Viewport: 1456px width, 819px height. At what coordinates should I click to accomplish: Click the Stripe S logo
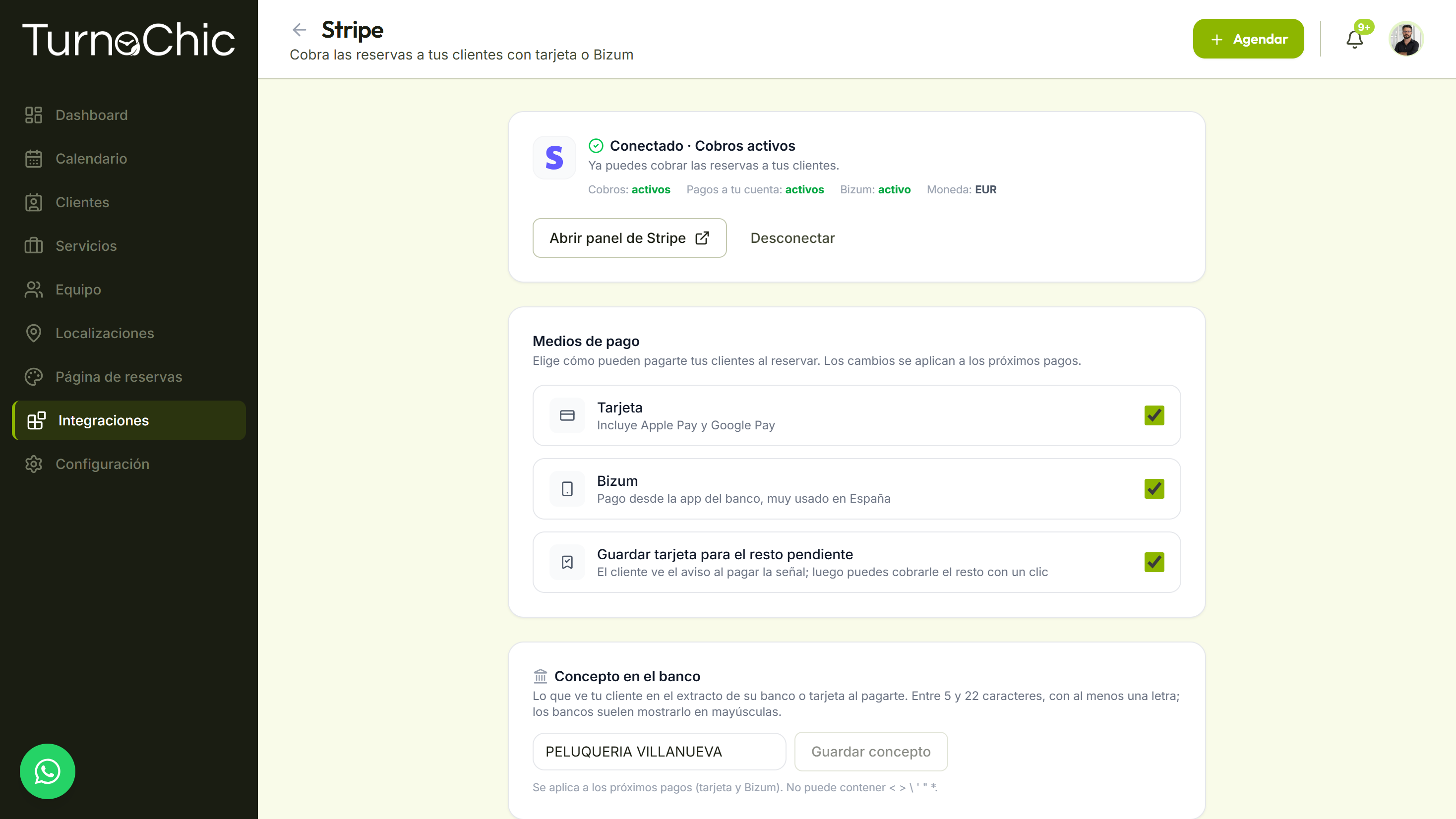(x=554, y=158)
